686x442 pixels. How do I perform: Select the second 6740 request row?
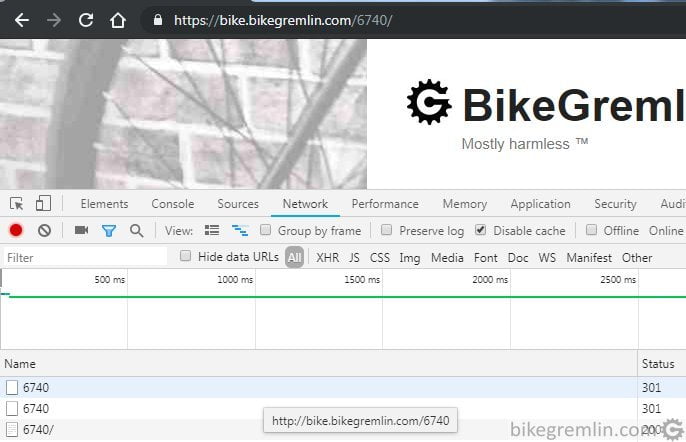coord(343,408)
